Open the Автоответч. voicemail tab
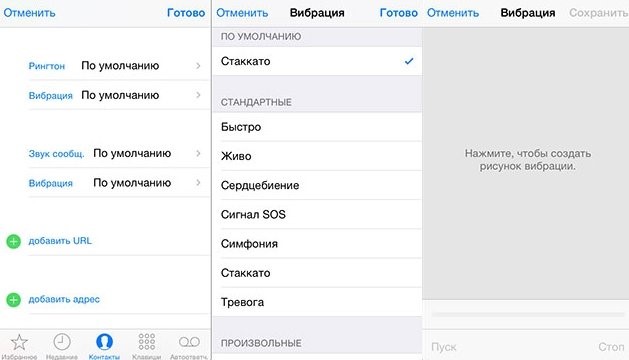This screenshot has height=360, width=629. 189,346
